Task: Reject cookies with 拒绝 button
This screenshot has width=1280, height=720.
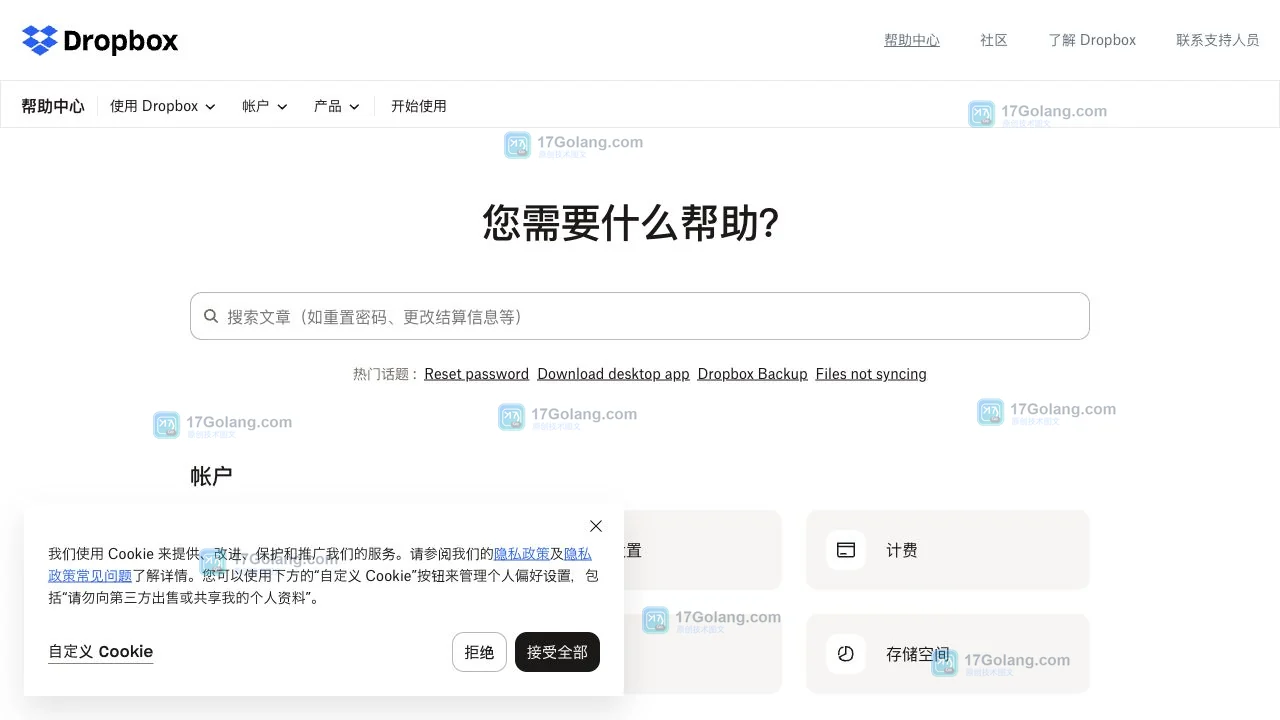Action: (x=479, y=652)
